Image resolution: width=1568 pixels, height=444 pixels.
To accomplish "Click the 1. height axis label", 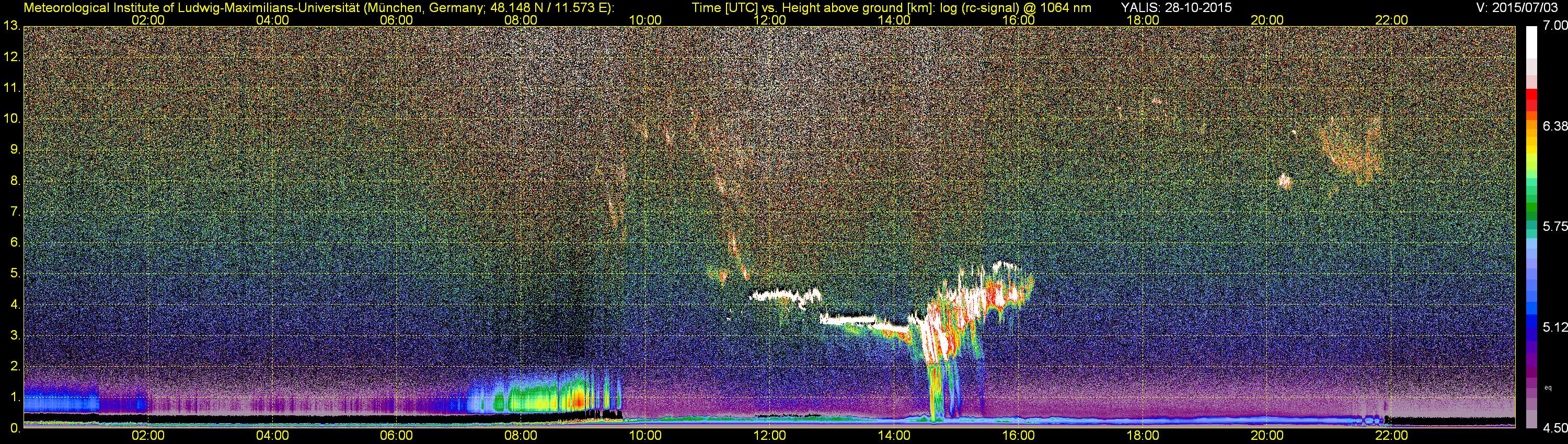I will tap(15, 397).
